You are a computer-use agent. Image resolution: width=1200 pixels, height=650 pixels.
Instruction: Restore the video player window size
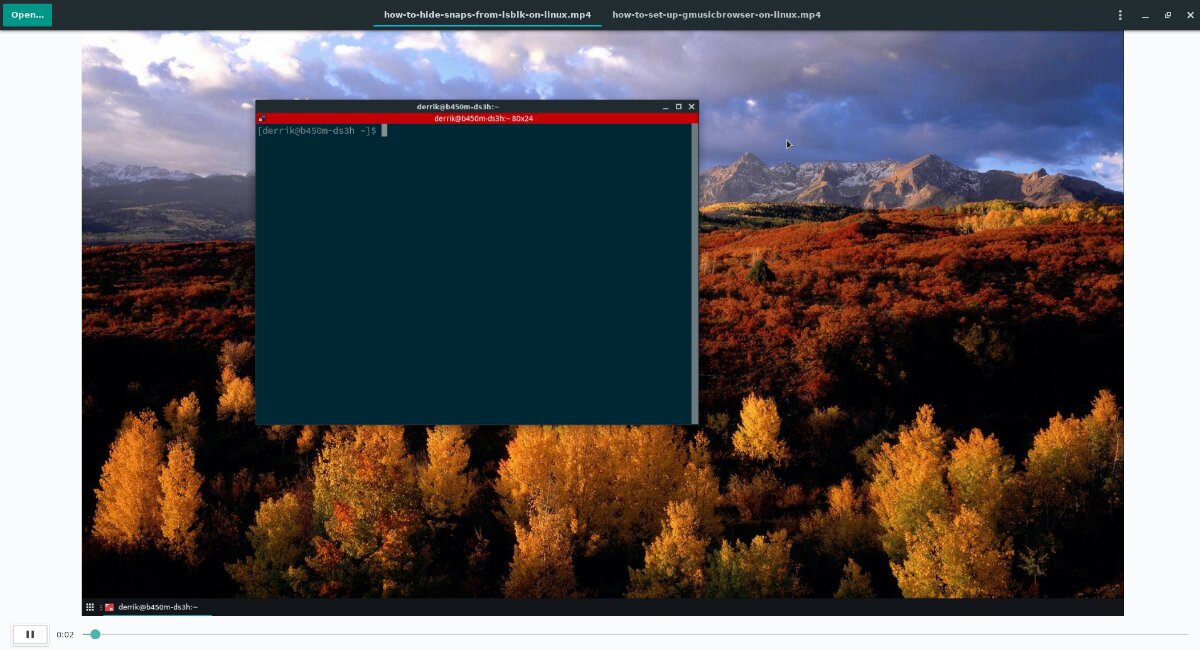click(1167, 15)
